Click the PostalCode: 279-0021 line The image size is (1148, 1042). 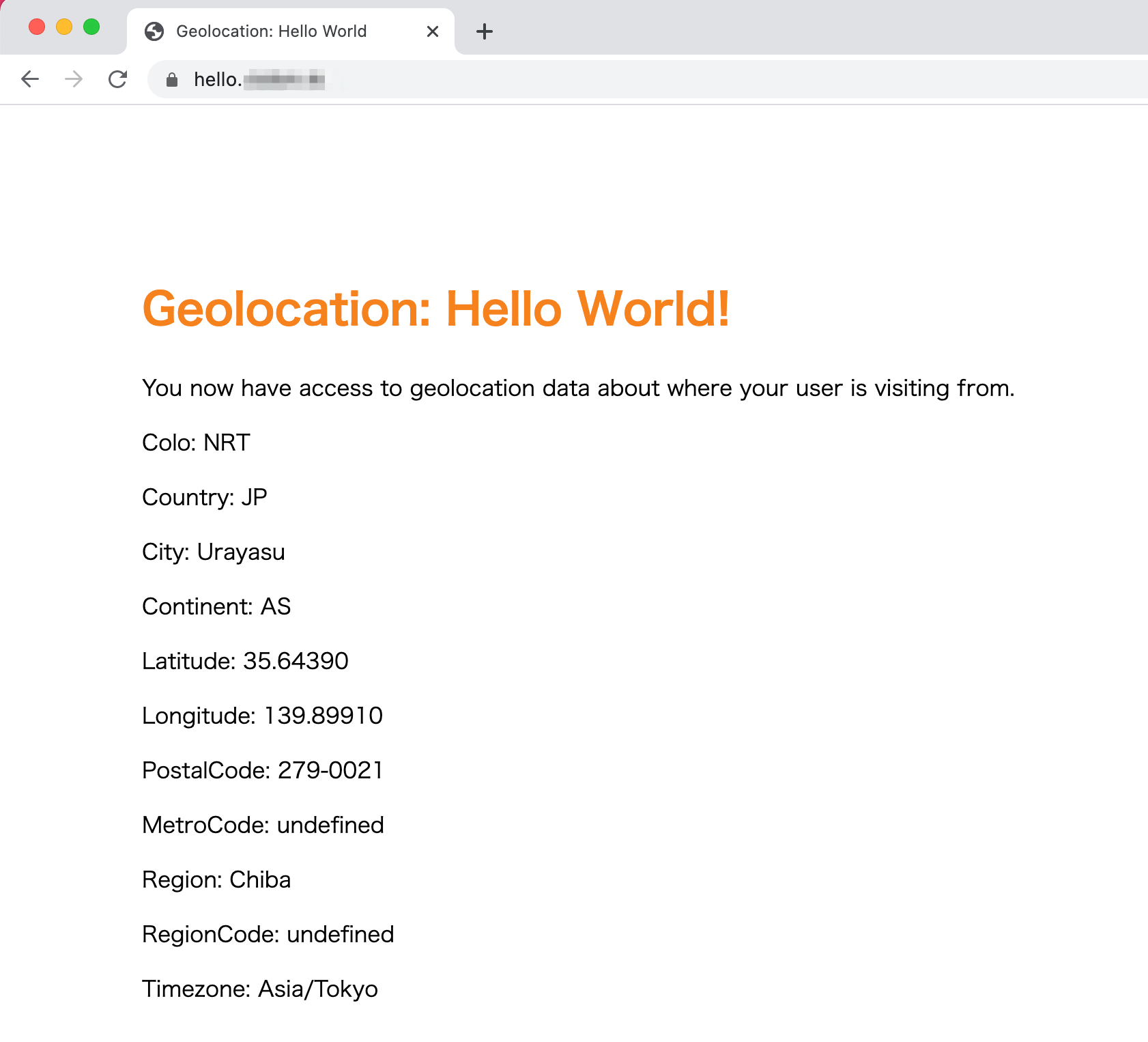coord(263,770)
